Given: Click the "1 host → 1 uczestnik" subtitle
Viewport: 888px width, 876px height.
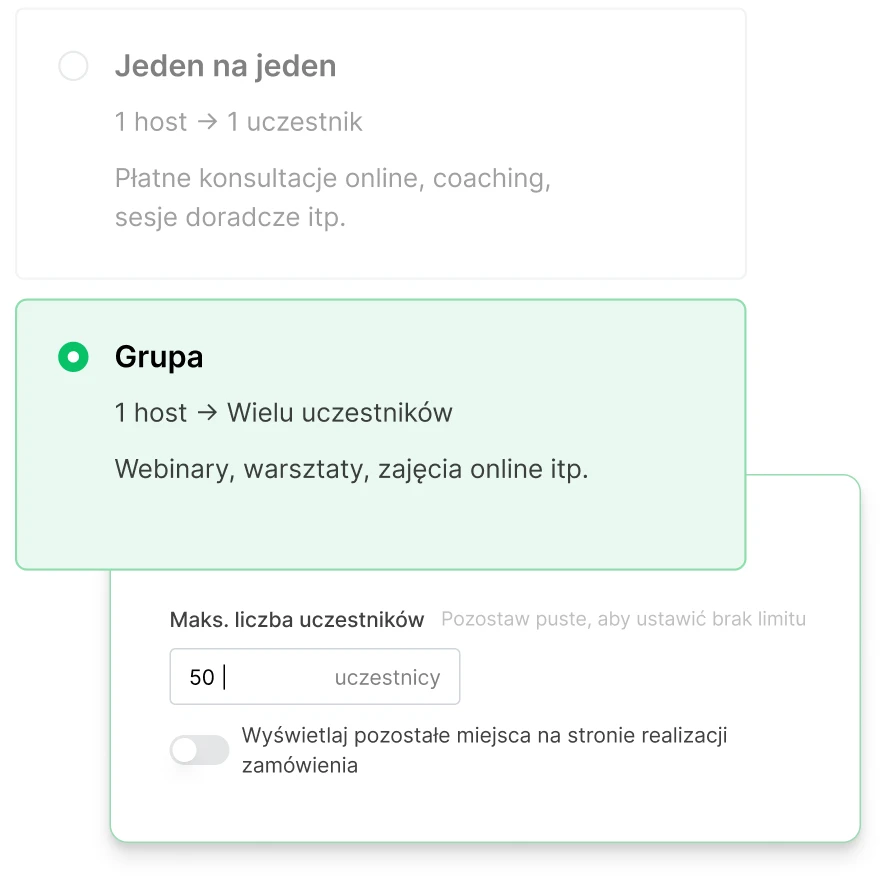Looking at the screenshot, I should (238, 122).
